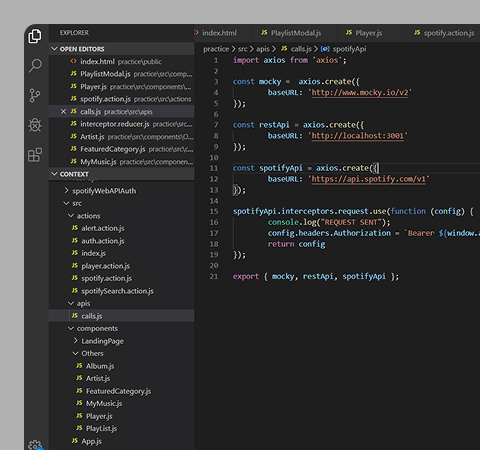
Task: Open the Explorer view icon
Action: pyautogui.click(x=35, y=36)
